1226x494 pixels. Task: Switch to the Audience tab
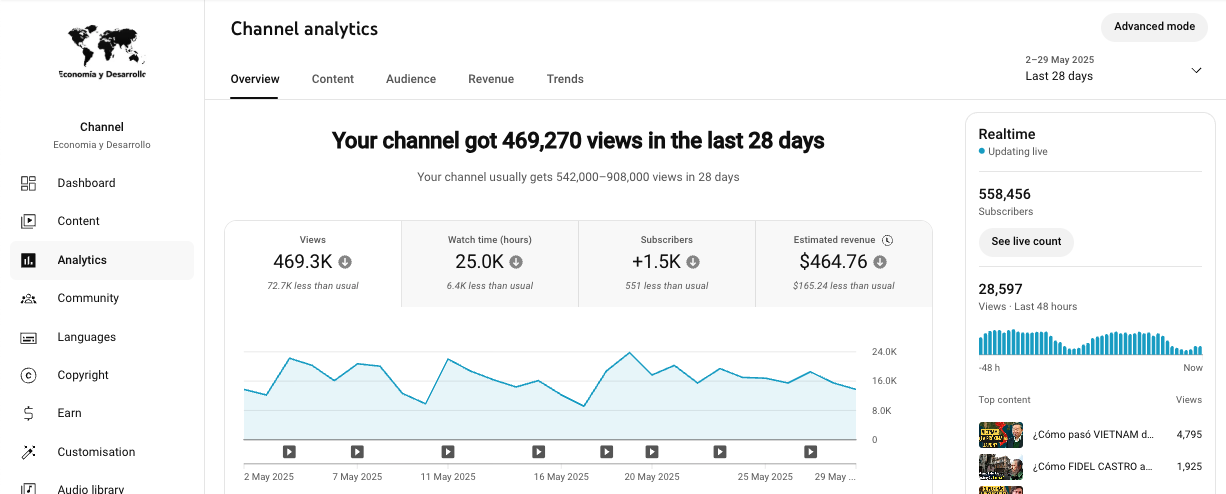coord(411,79)
